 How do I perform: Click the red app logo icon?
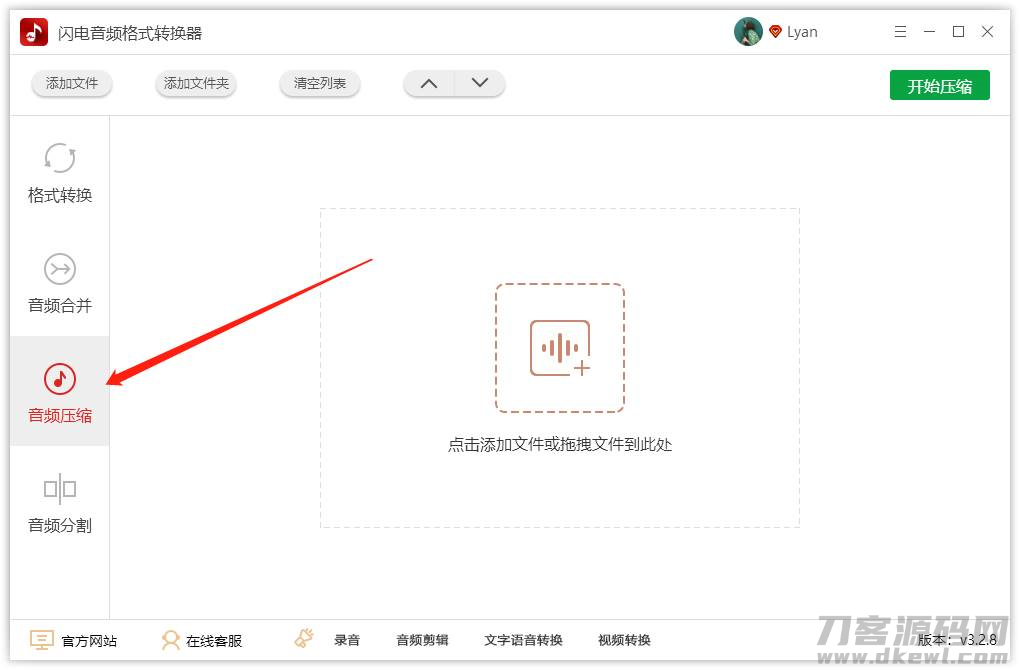pos(34,32)
